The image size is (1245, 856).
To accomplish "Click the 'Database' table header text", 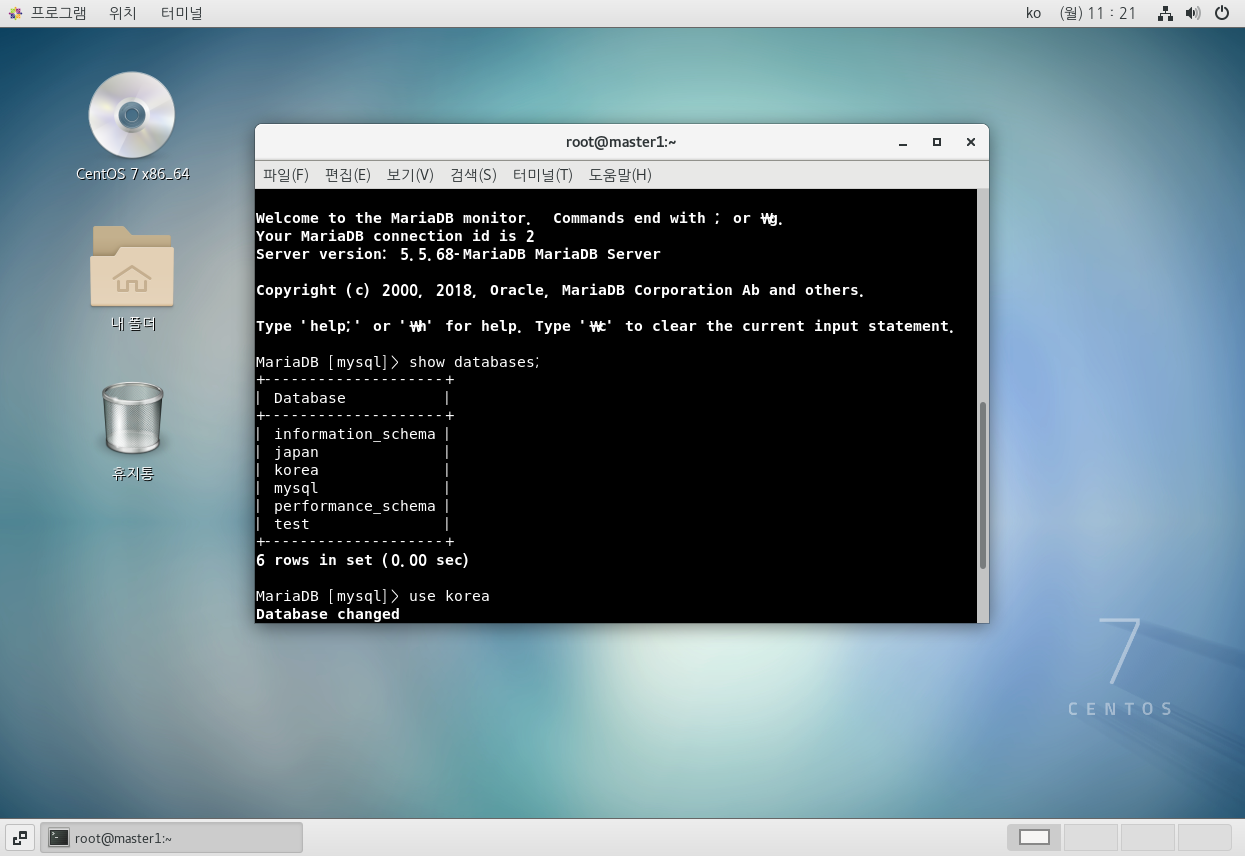I will pyautogui.click(x=310, y=398).
